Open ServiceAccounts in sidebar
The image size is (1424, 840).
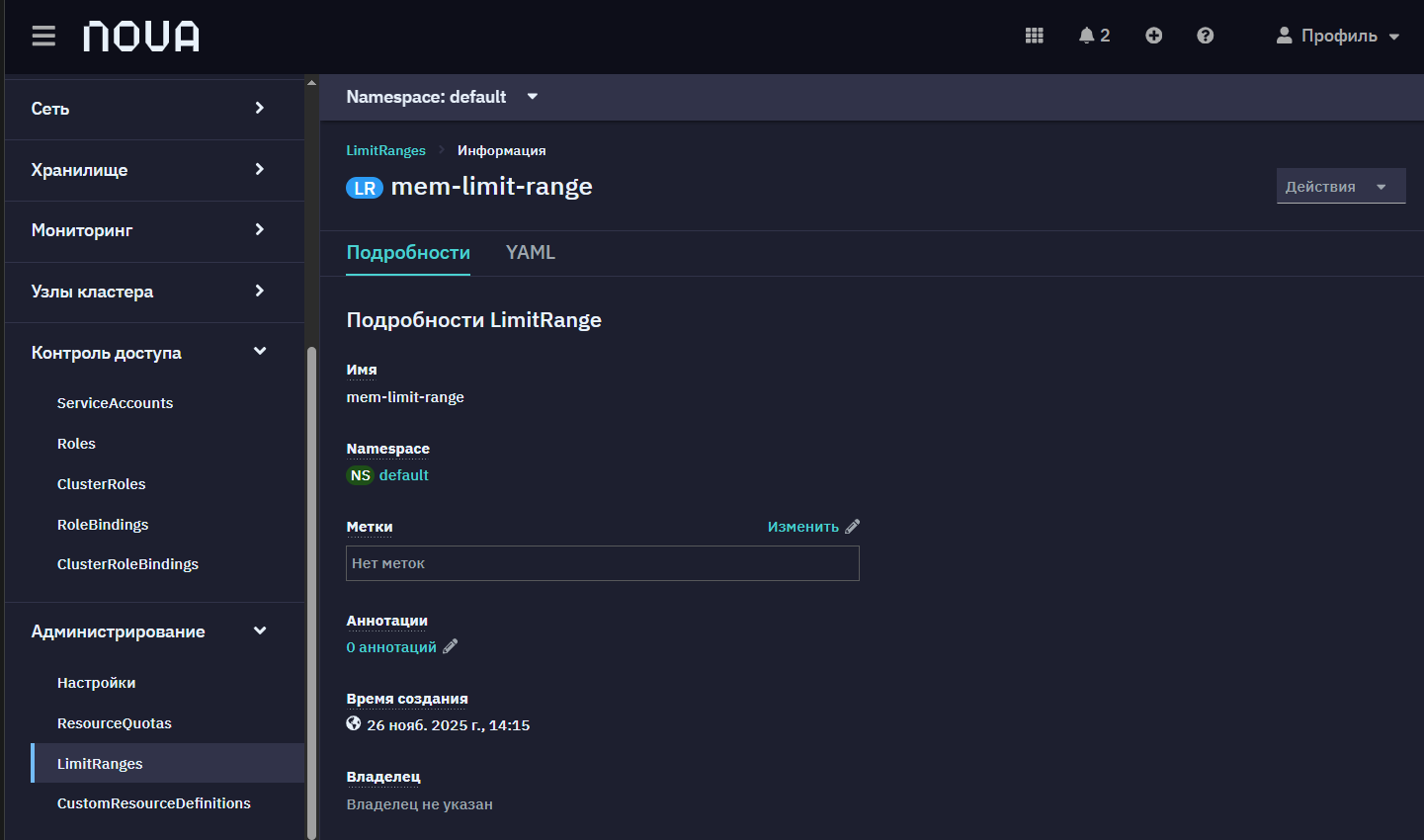click(115, 403)
